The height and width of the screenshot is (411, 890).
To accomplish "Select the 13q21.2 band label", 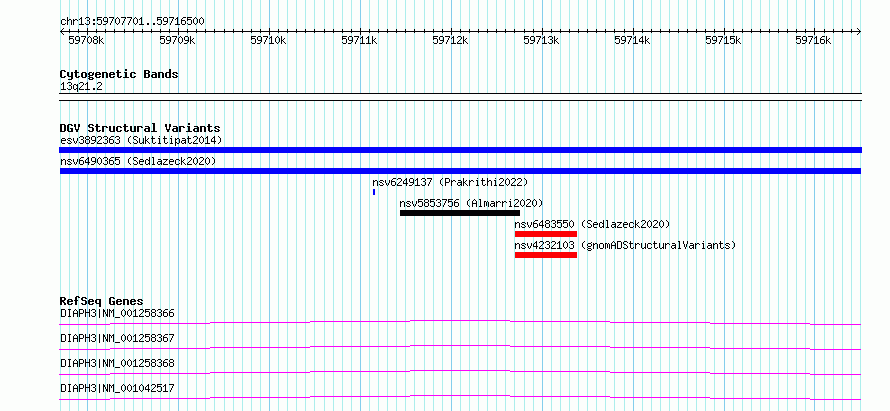I will coord(81,87).
